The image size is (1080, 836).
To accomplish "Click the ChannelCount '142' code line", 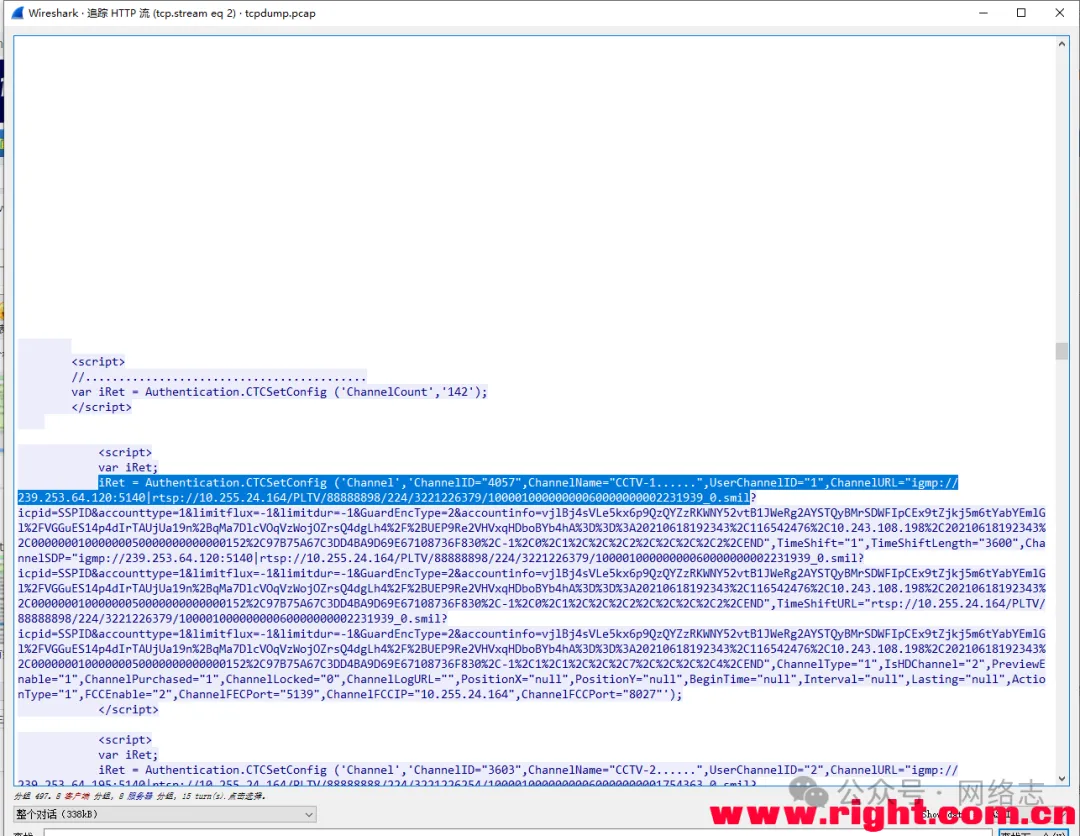I will (x=280, y=392).
